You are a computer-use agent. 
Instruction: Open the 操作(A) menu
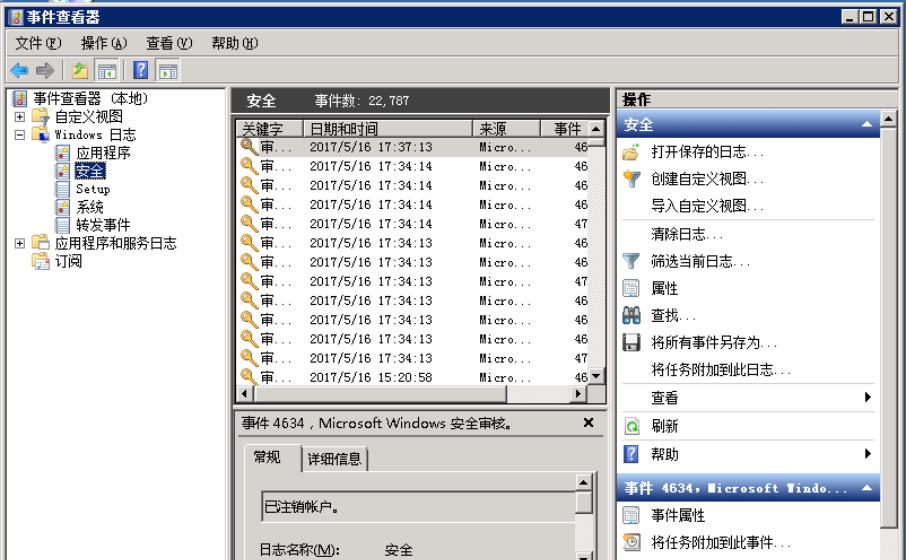[104, 43]
